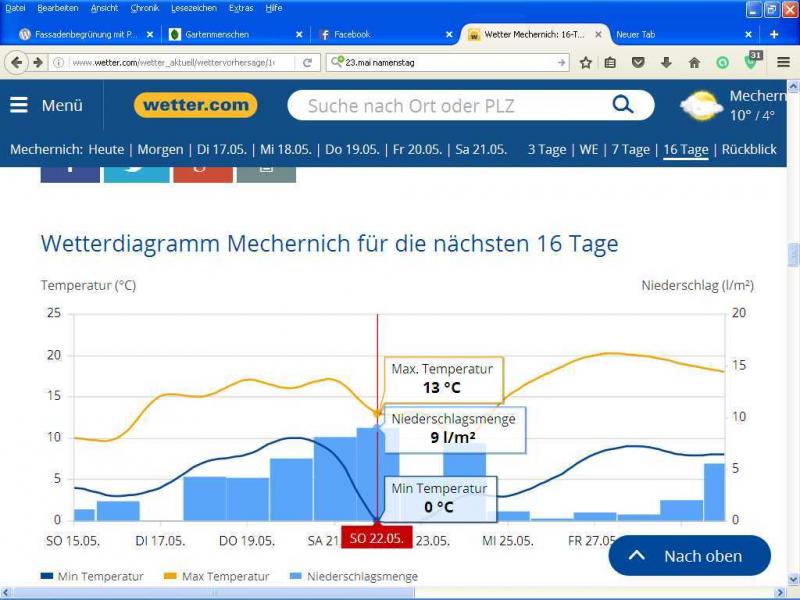Open the Pocket icon in toolbar
Image resolution: width=800 pixels, height=600 pixels.
click(638, 62)
